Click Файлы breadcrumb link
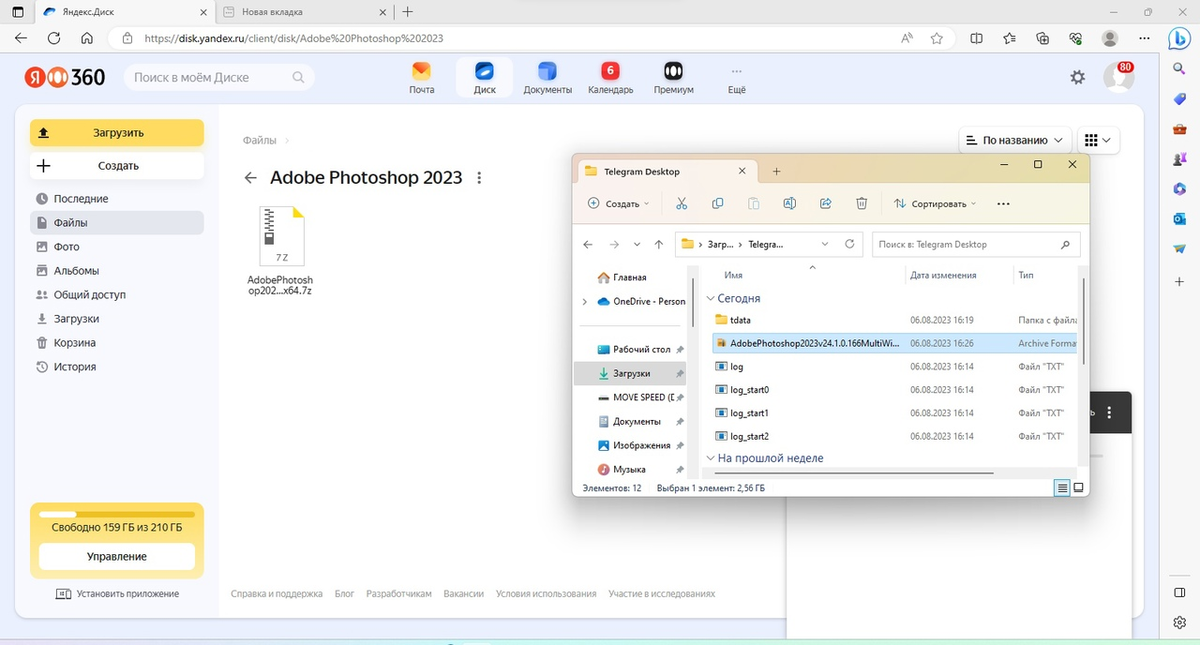 click(259, 140)
